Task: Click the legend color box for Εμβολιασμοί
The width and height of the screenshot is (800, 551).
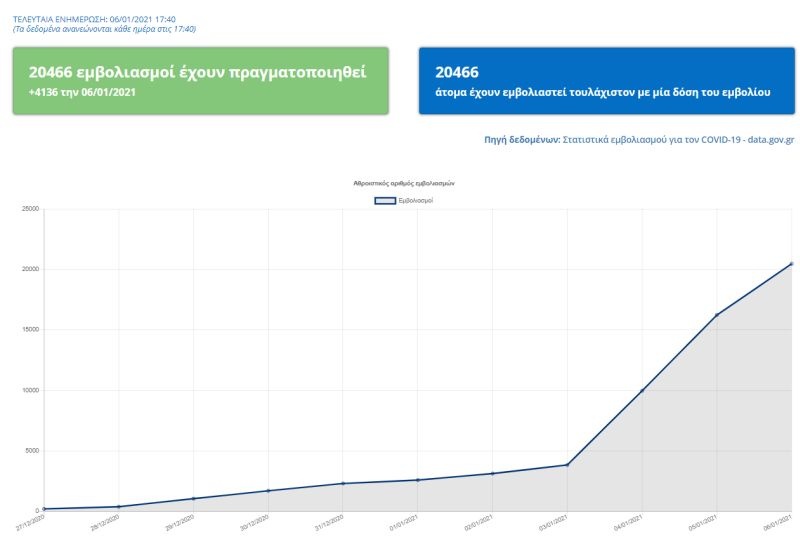Action: tap(385, 201)
